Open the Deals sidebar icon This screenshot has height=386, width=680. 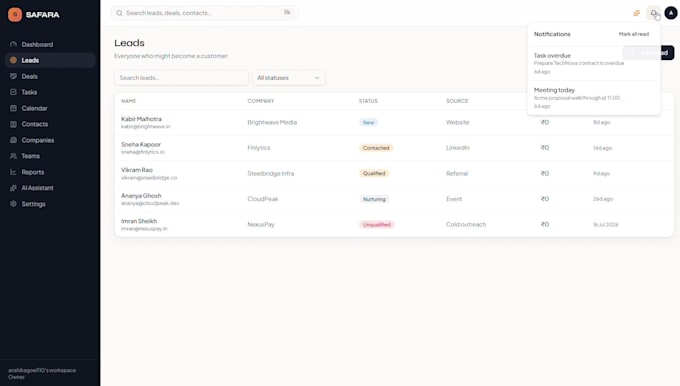(x=13, y=76)
